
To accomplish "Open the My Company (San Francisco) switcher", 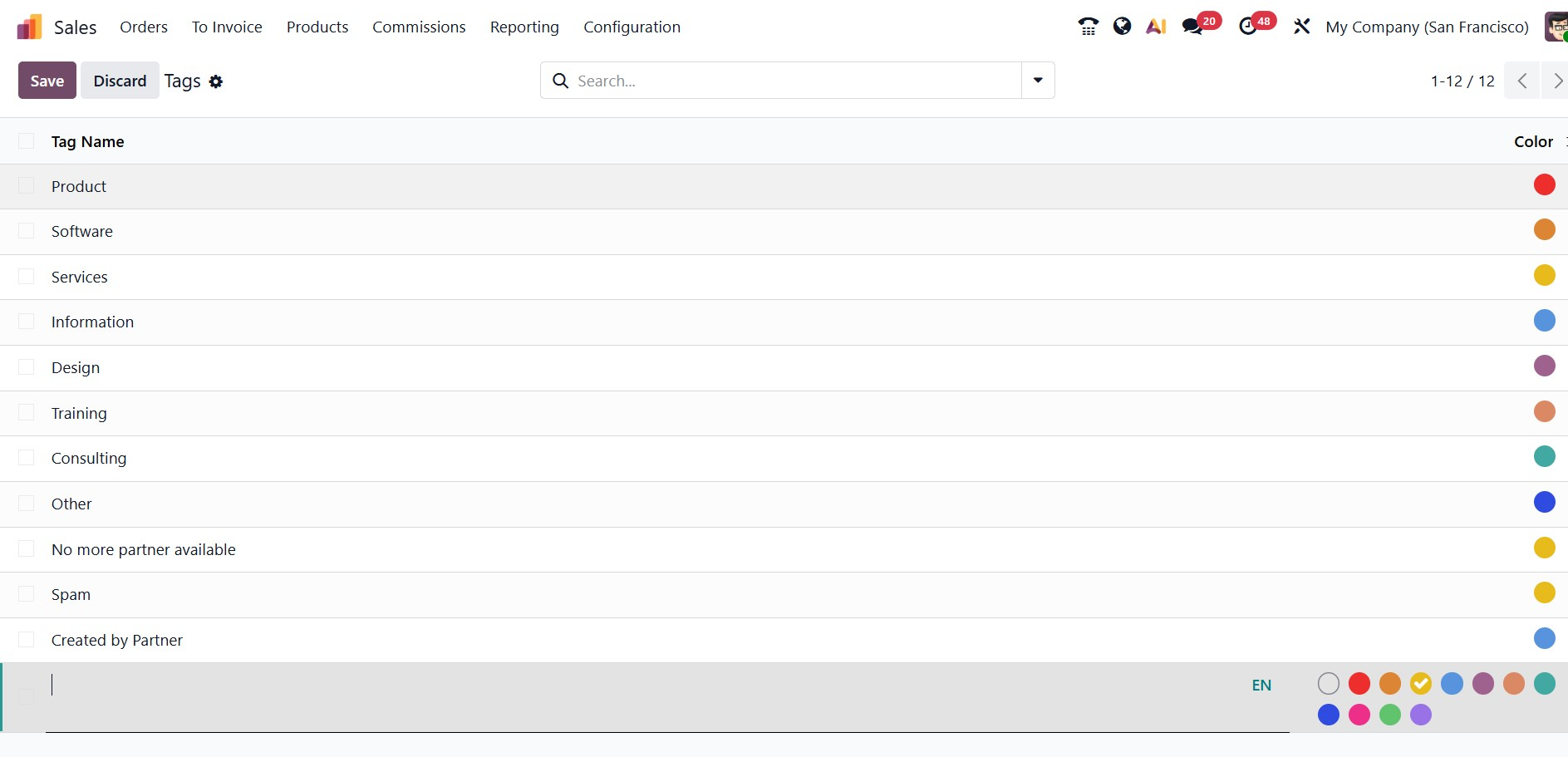I will point(1427,27).
